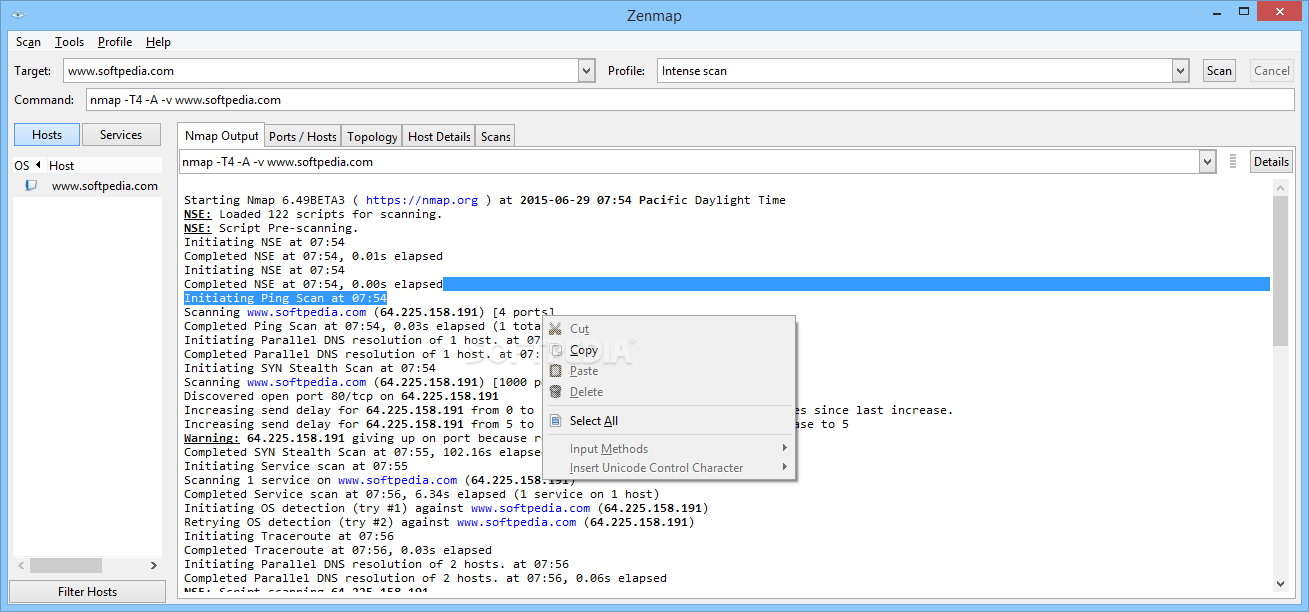
Task: Click the Paste clipboard icon in context menu
Action: (x=555, y=371)
